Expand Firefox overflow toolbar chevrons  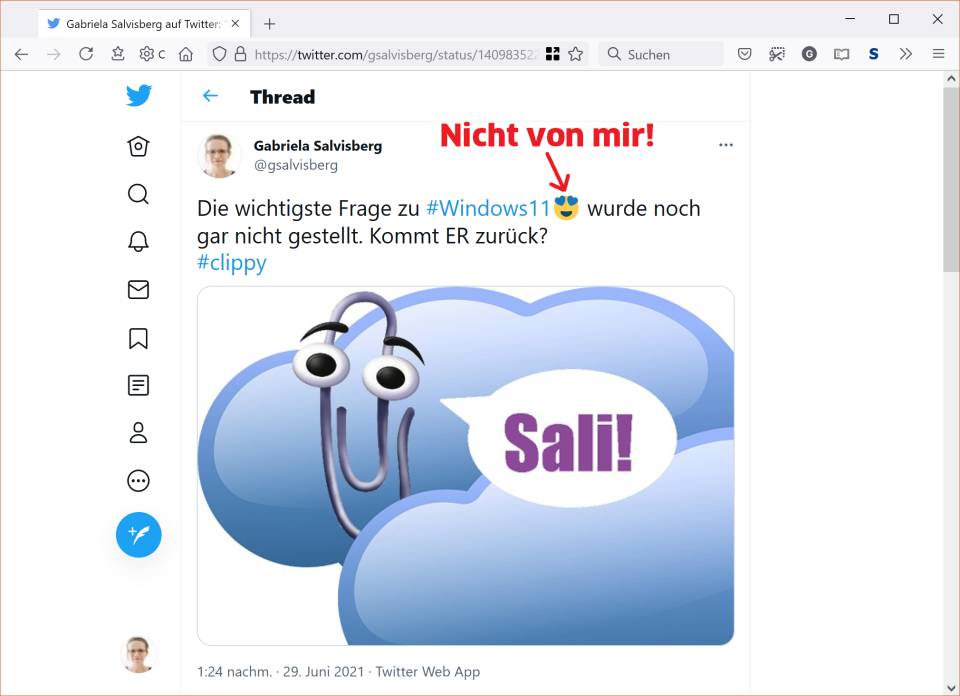pos(906,54)
